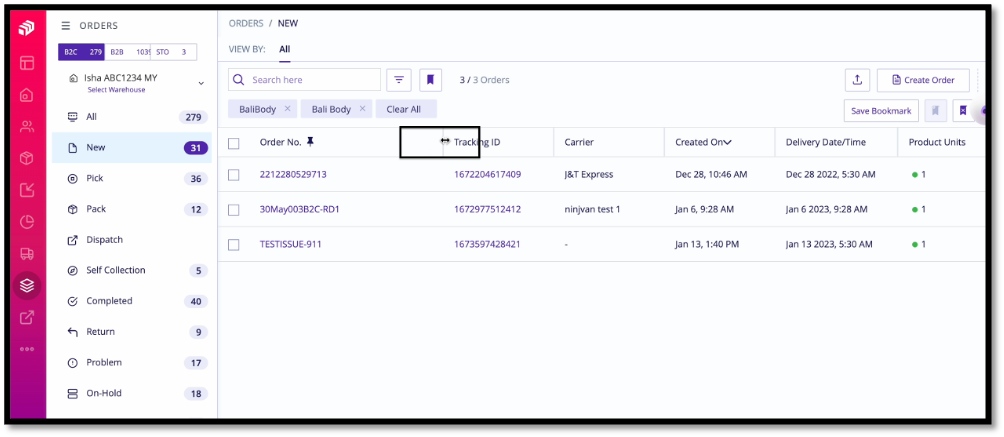1004x437 pixels.
Task: Open the external link icon in the rail
Action: tap(26, 317)
